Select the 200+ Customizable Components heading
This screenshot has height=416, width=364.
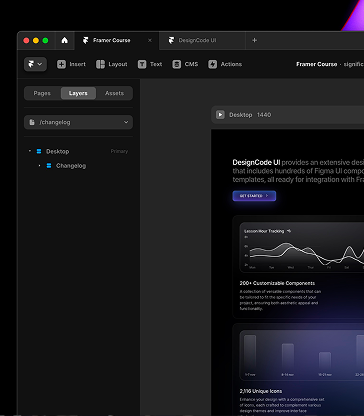coord(277,283)
